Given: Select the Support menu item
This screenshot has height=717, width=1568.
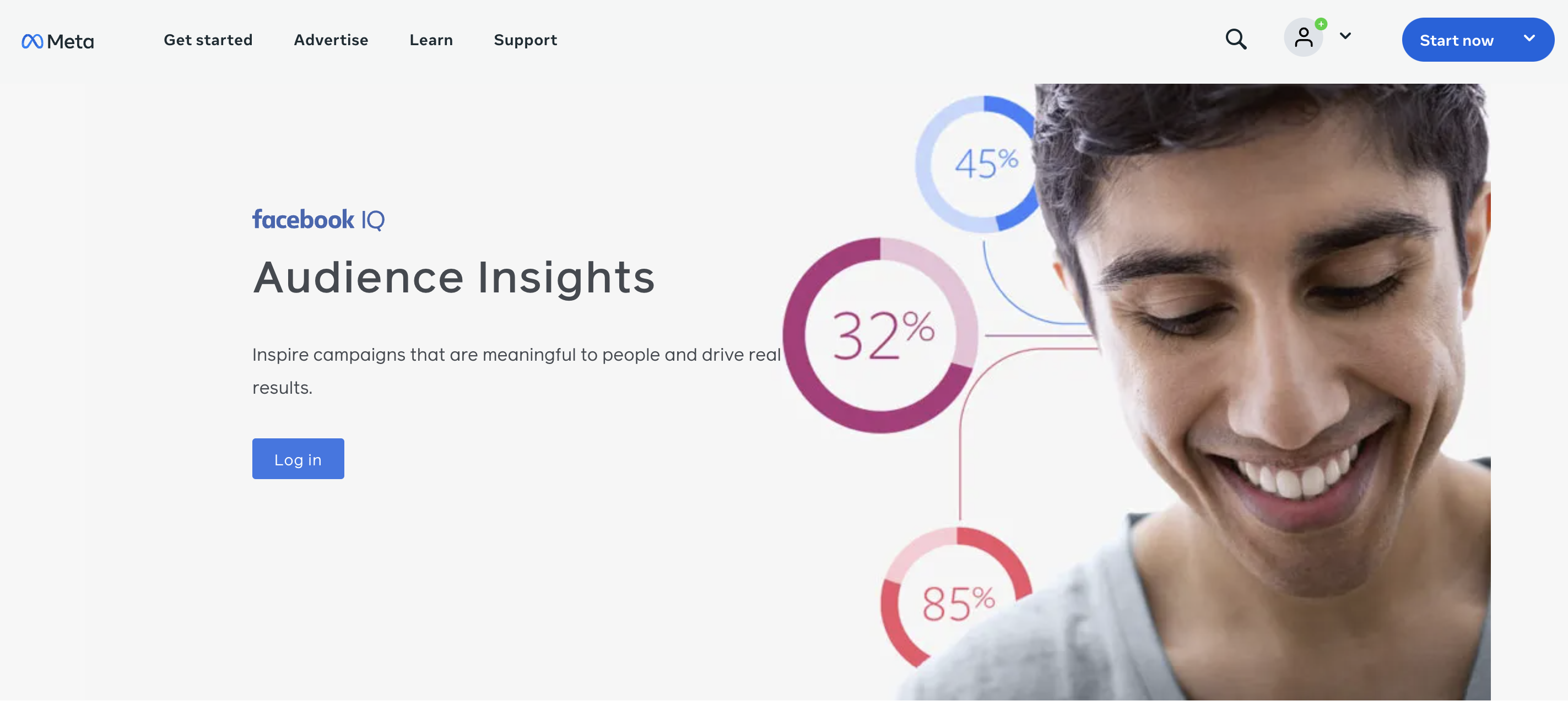Looking at the screenshot, I should pyautogui.click(x=525, y=39).
